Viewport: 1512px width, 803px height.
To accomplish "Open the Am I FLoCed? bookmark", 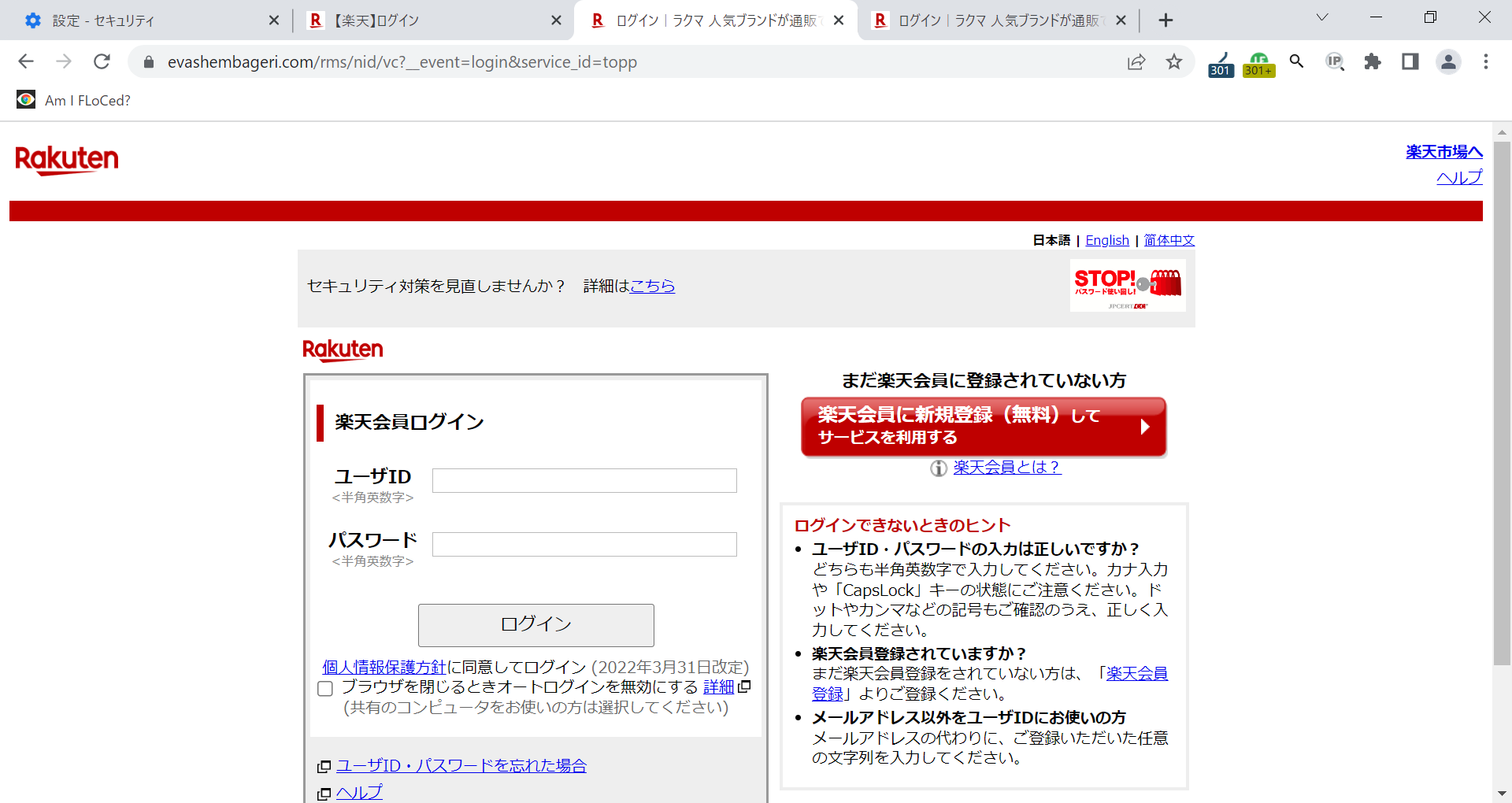I will (74, 100).
